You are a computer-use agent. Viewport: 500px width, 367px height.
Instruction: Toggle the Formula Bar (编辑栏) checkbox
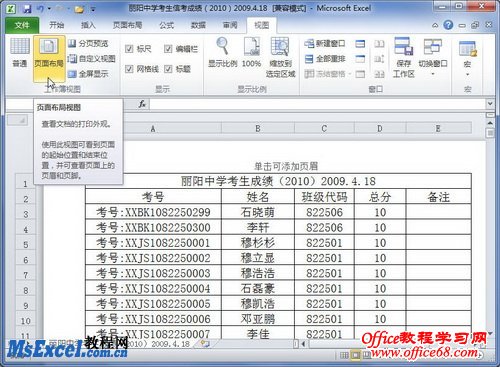[168, 49]
